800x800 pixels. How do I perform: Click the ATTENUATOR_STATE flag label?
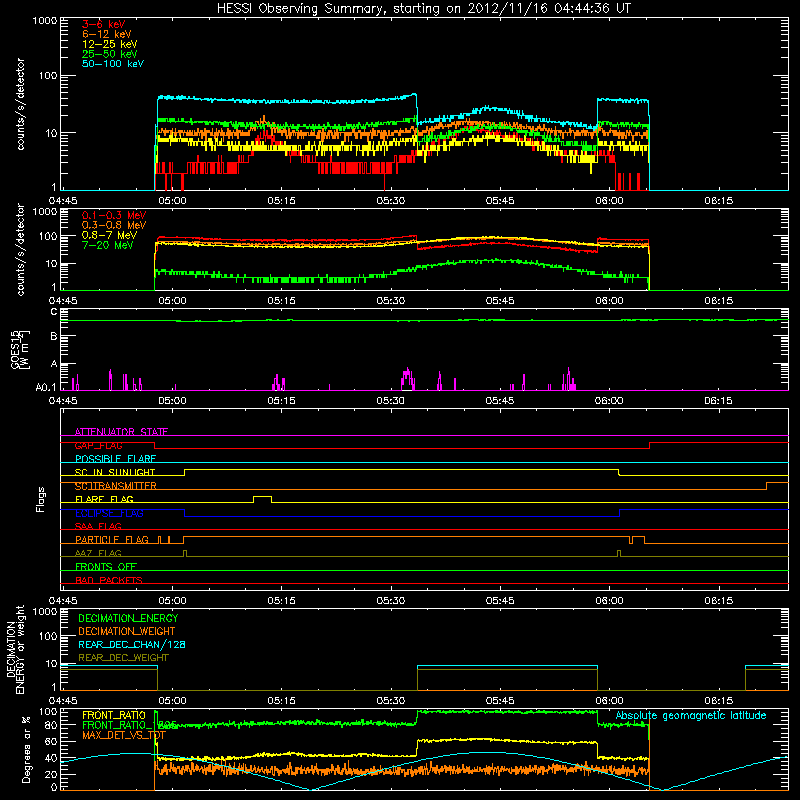[121, 432]
